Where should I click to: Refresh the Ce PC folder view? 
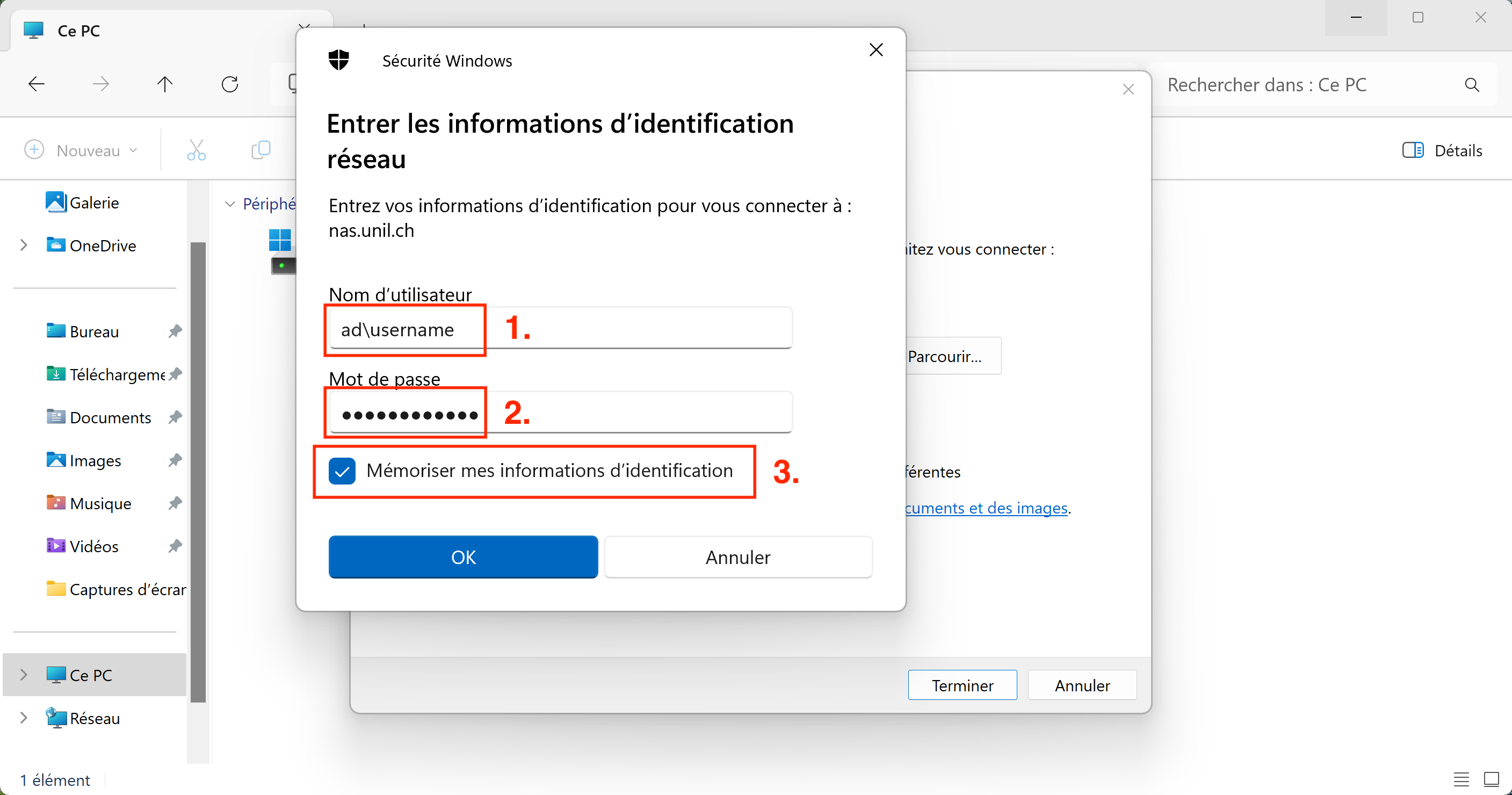point(229,84)
